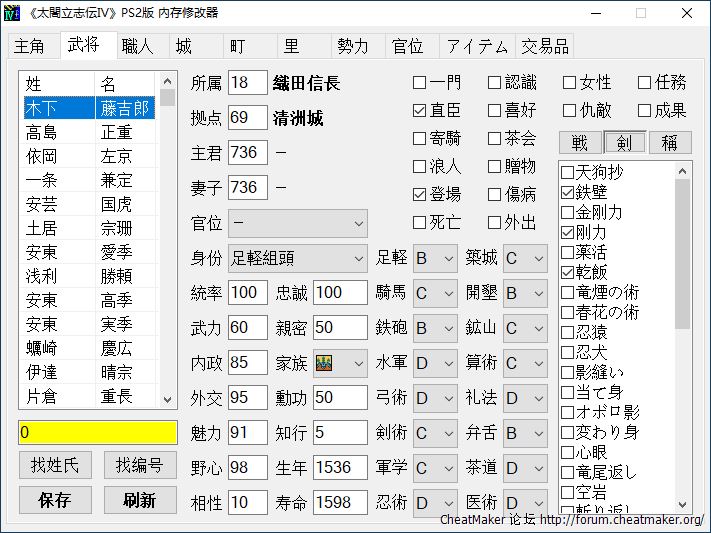Screen dimensions: 711x533
Task: Select the 戦 skill category button
Action: (x=580, y=143)
